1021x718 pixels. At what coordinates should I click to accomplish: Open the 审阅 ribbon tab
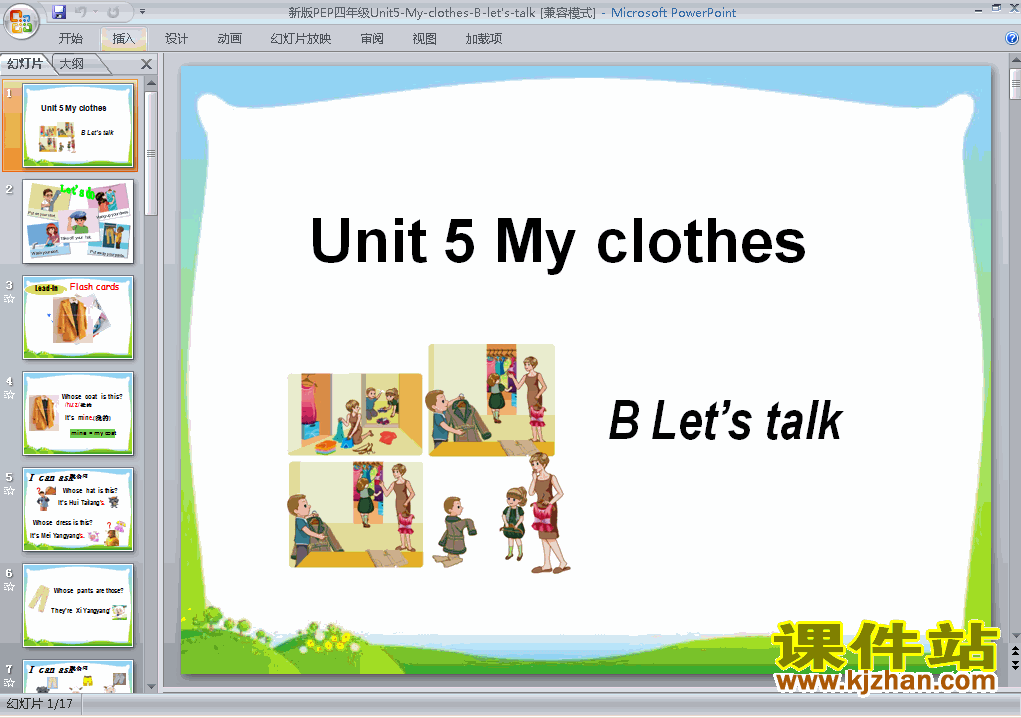(x=372, y=39)
